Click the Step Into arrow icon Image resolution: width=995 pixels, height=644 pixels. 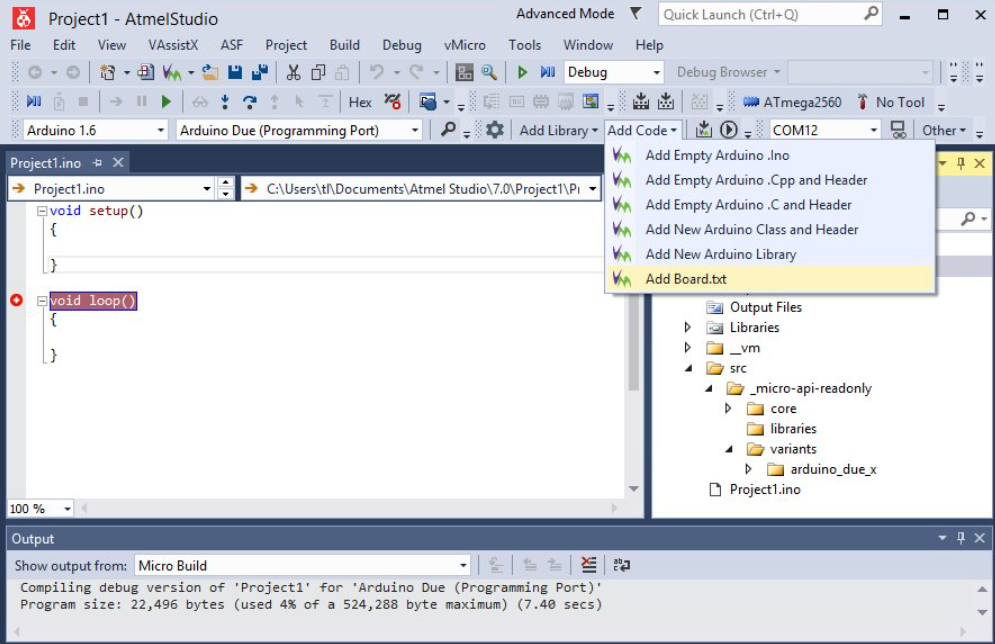pyautogui.click(x=225, y=102)
